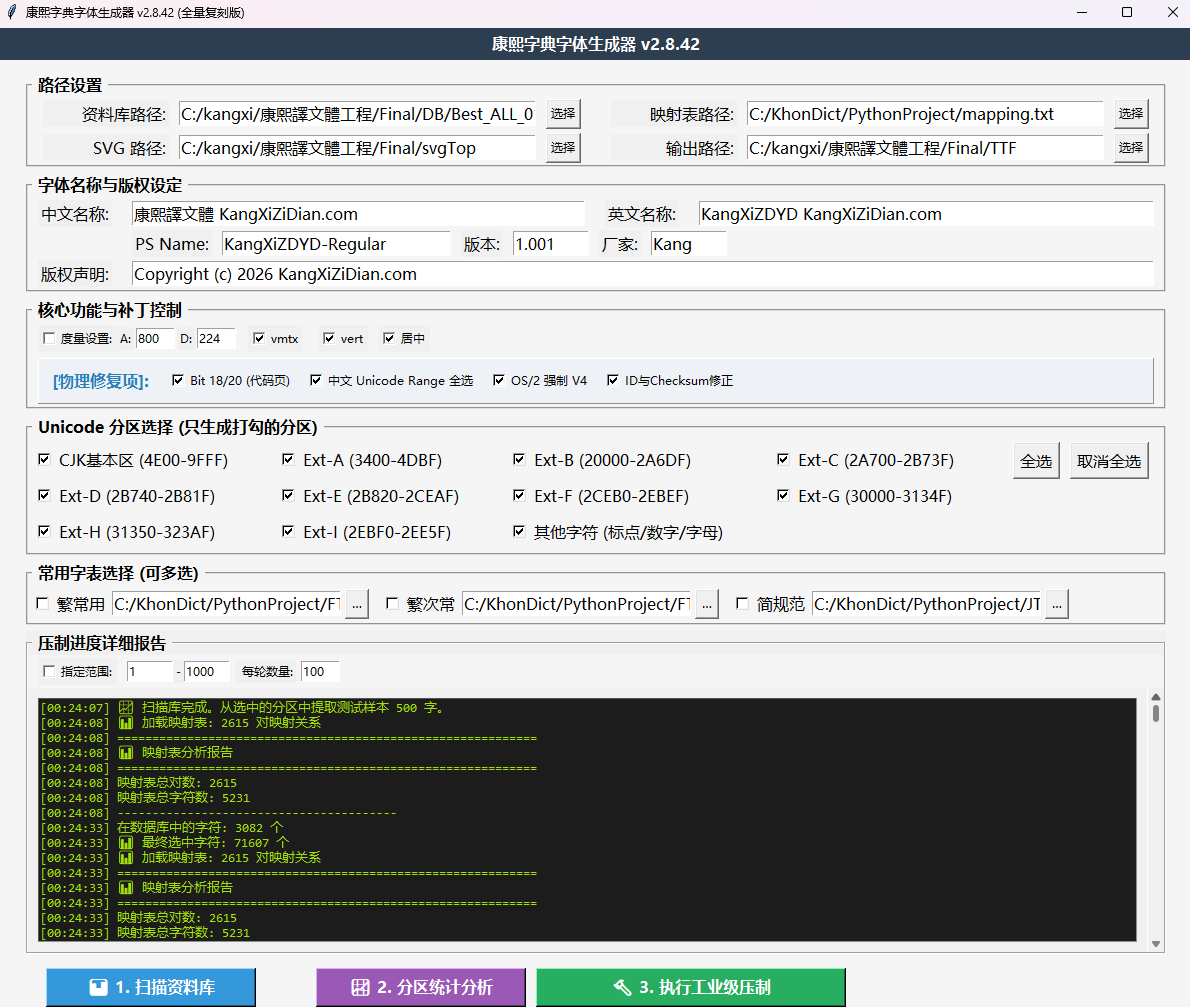Click the scan database button
The height and width of the screenshot is (1007, 1190).
(x=151, y=987)
